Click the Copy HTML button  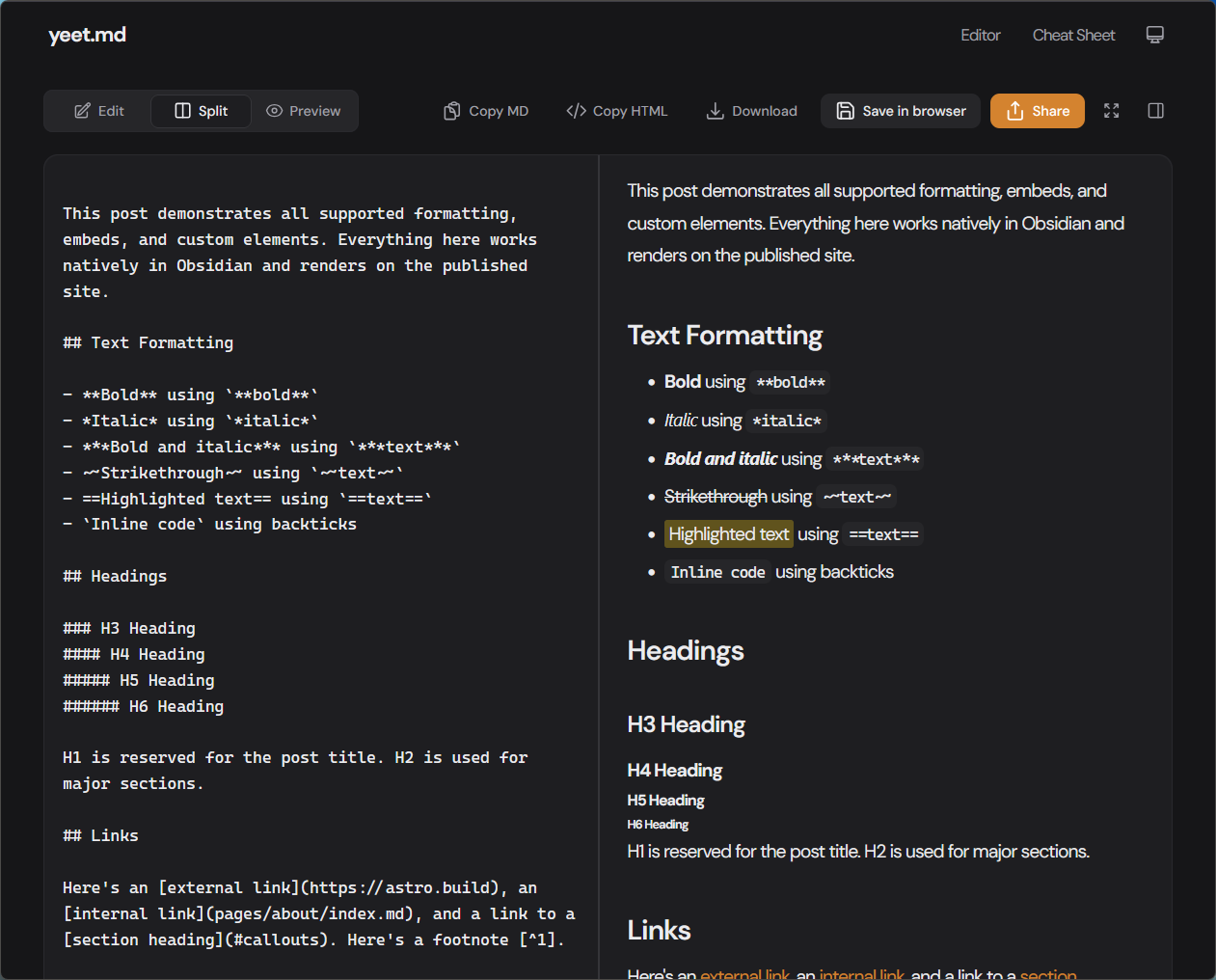click(617, 111)
